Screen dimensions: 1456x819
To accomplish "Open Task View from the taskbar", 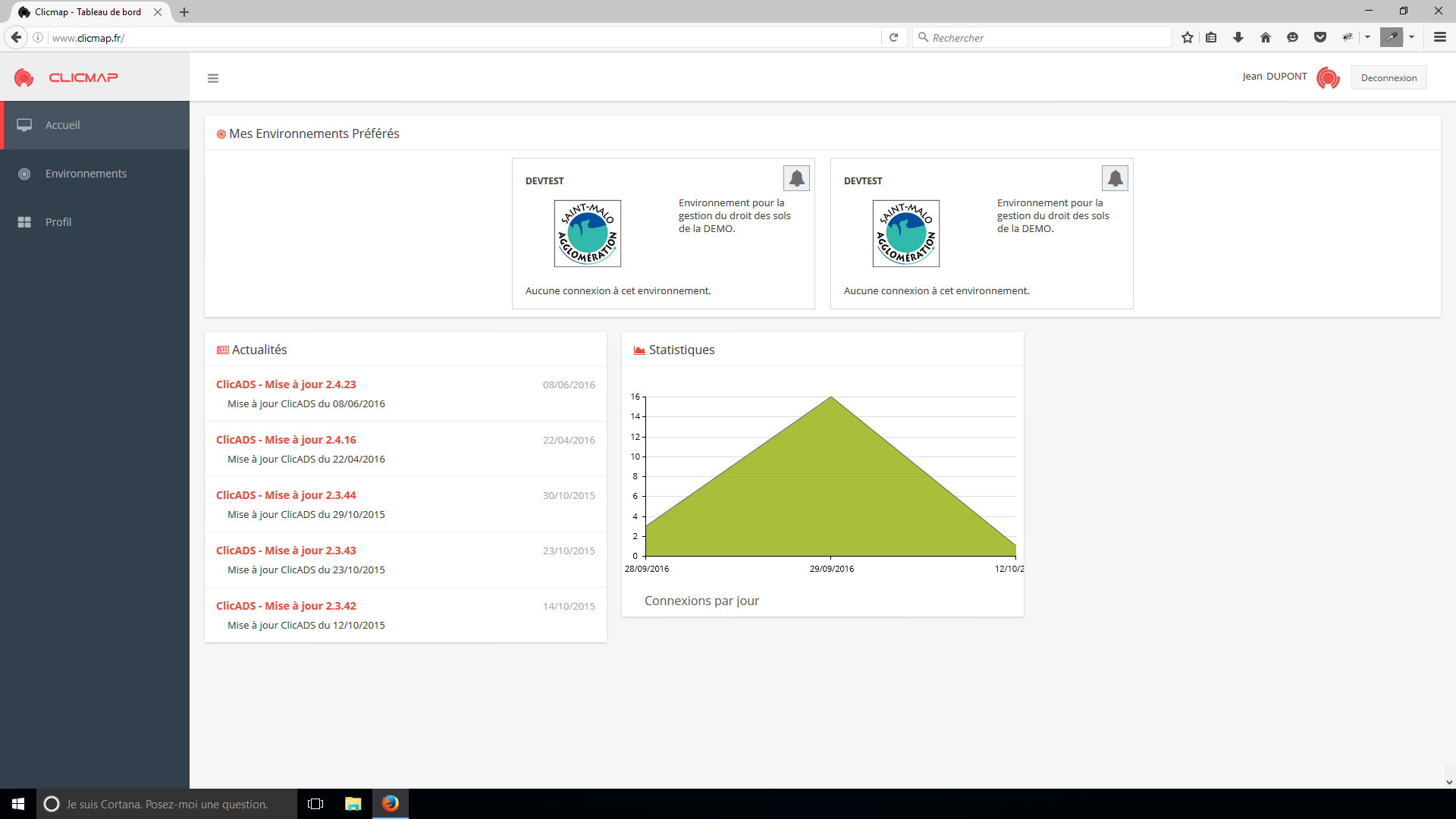I will [x=315, y=804].
